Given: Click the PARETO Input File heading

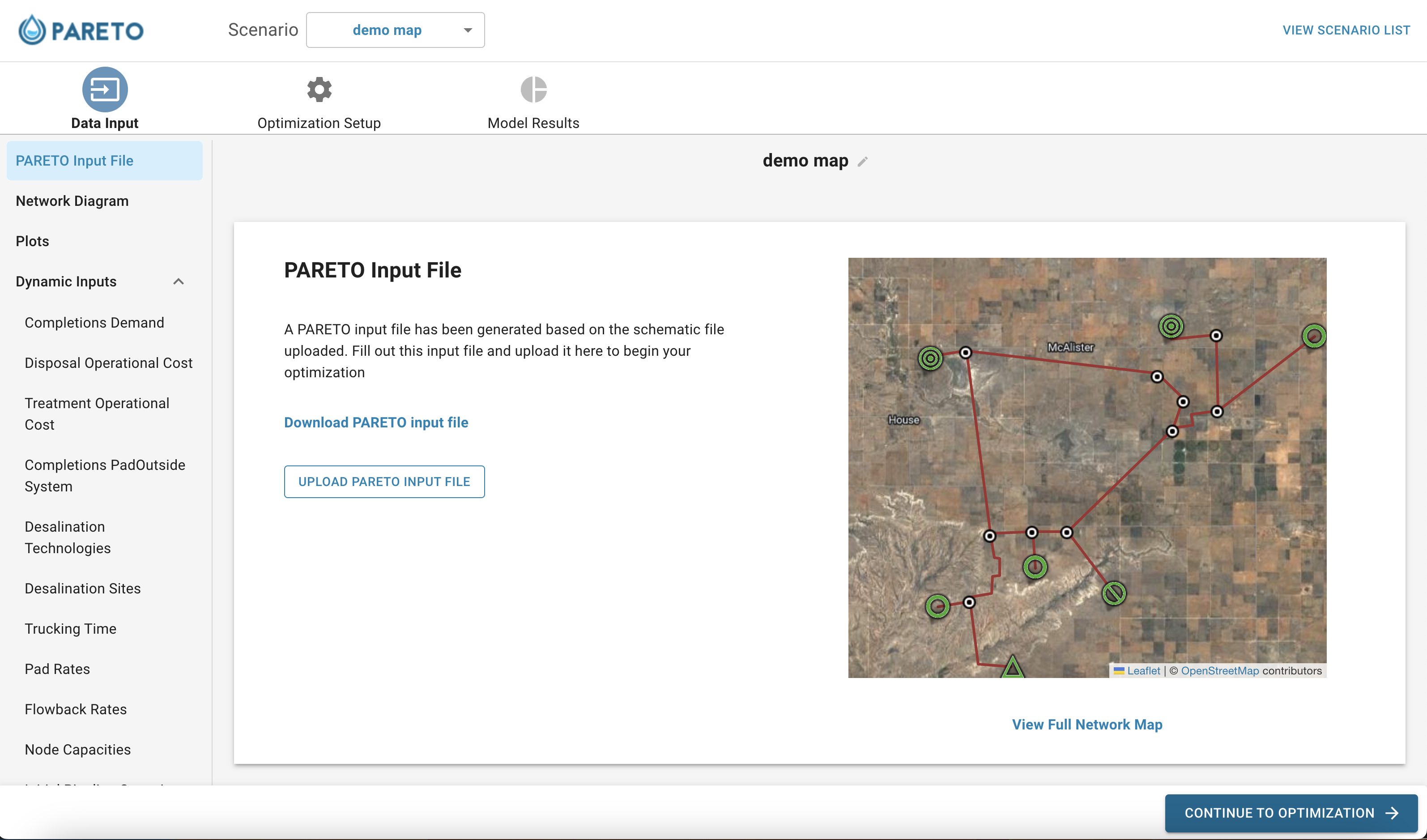Looking at the screenshot, I should tap(373, 270).
